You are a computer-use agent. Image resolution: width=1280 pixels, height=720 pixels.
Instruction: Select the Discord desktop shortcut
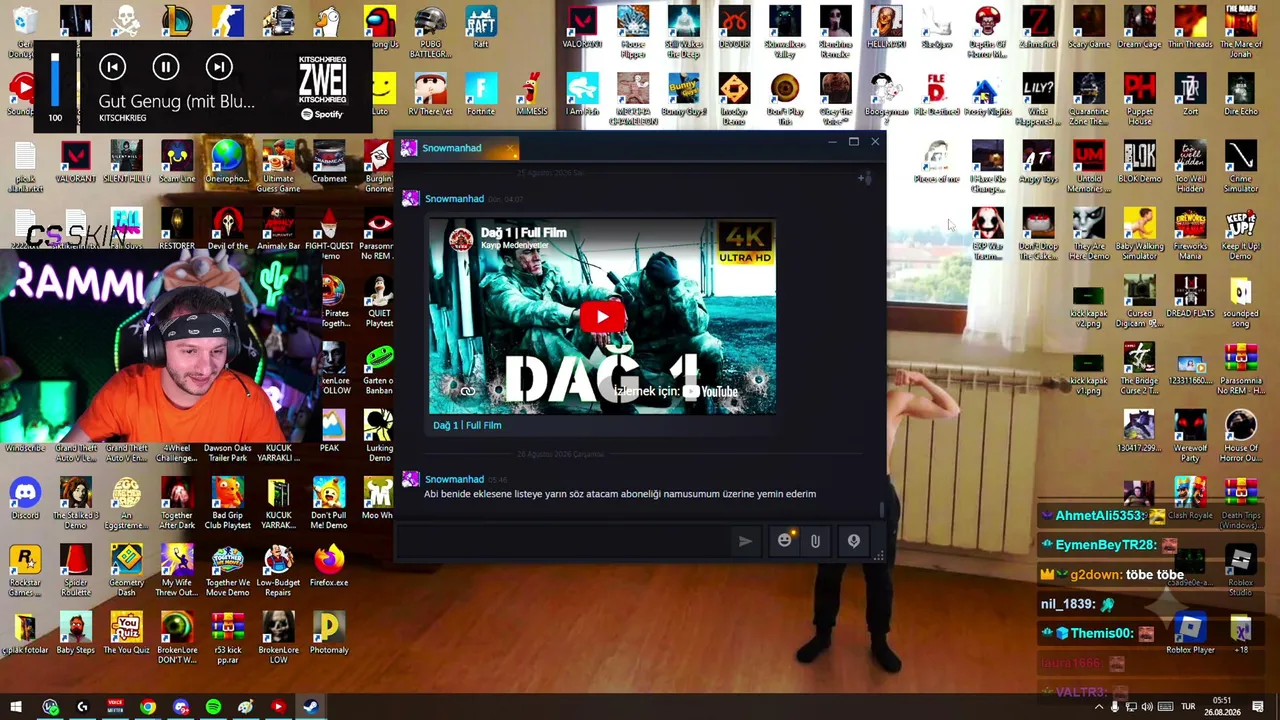[x=25, y=499]
